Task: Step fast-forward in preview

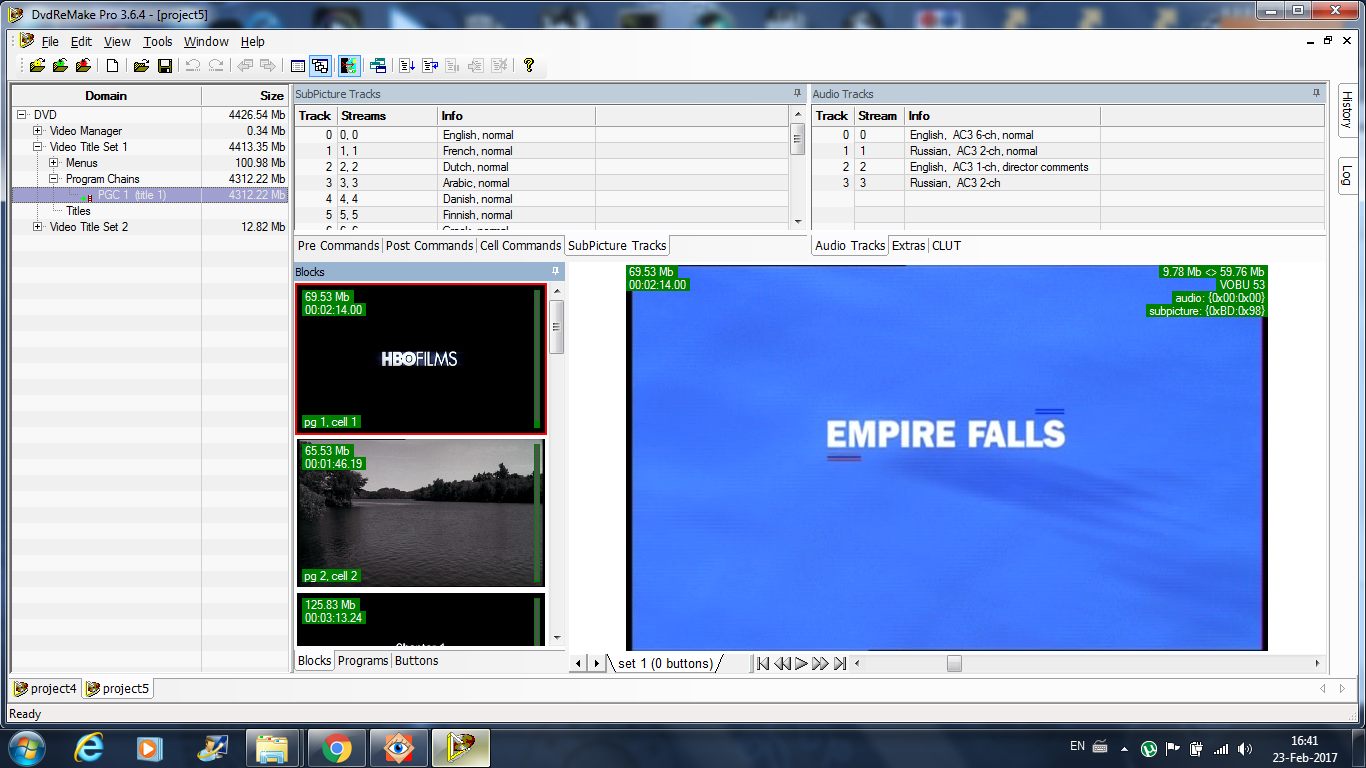Action: 820,663
